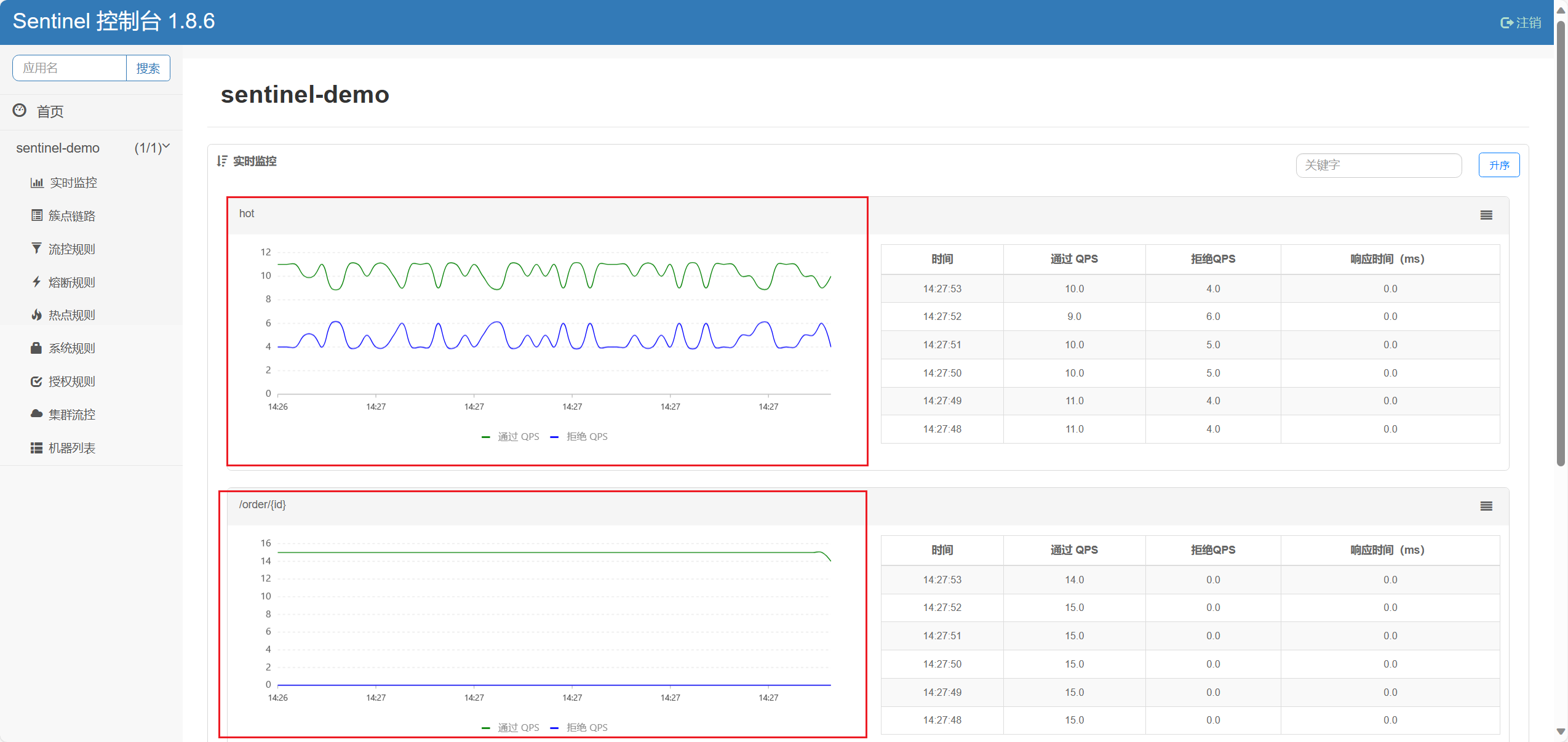
Task: Open 授权规则 in the sidebar menu
Action: tap(72, 381)
